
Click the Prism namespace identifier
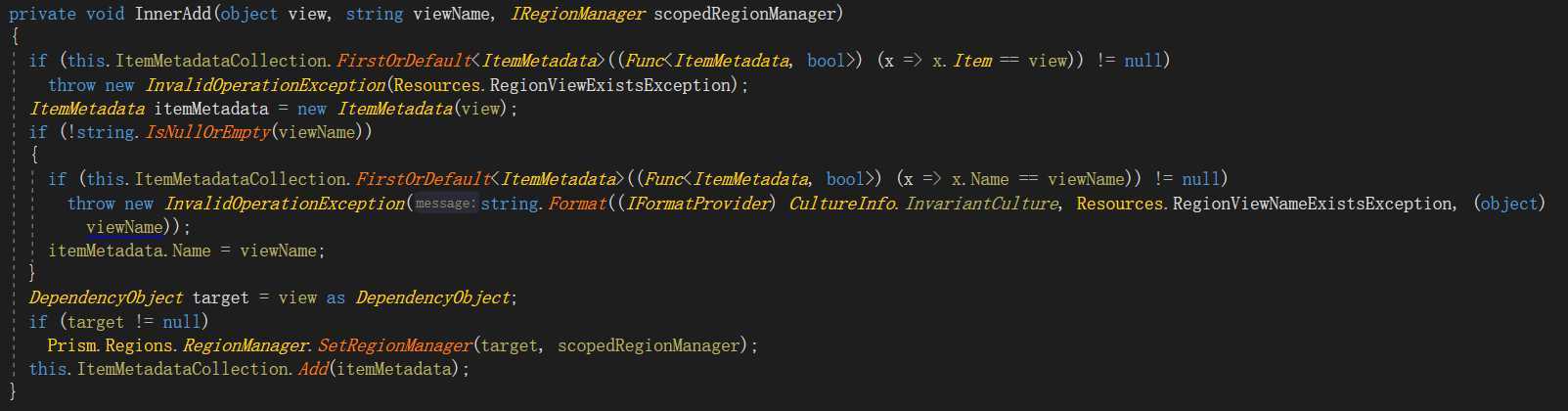pos(72,345)
